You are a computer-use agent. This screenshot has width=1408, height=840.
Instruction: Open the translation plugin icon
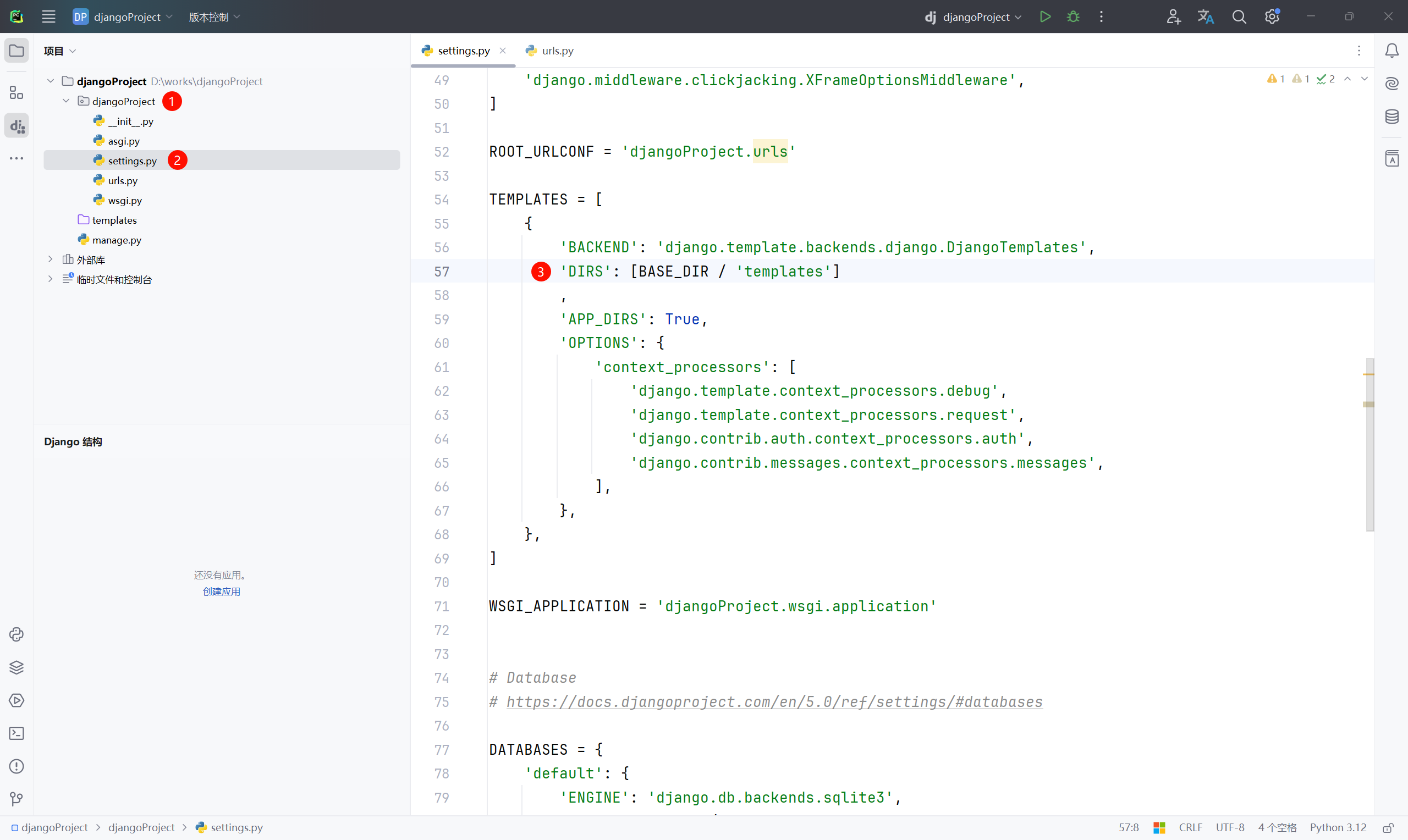[1205, 16]
